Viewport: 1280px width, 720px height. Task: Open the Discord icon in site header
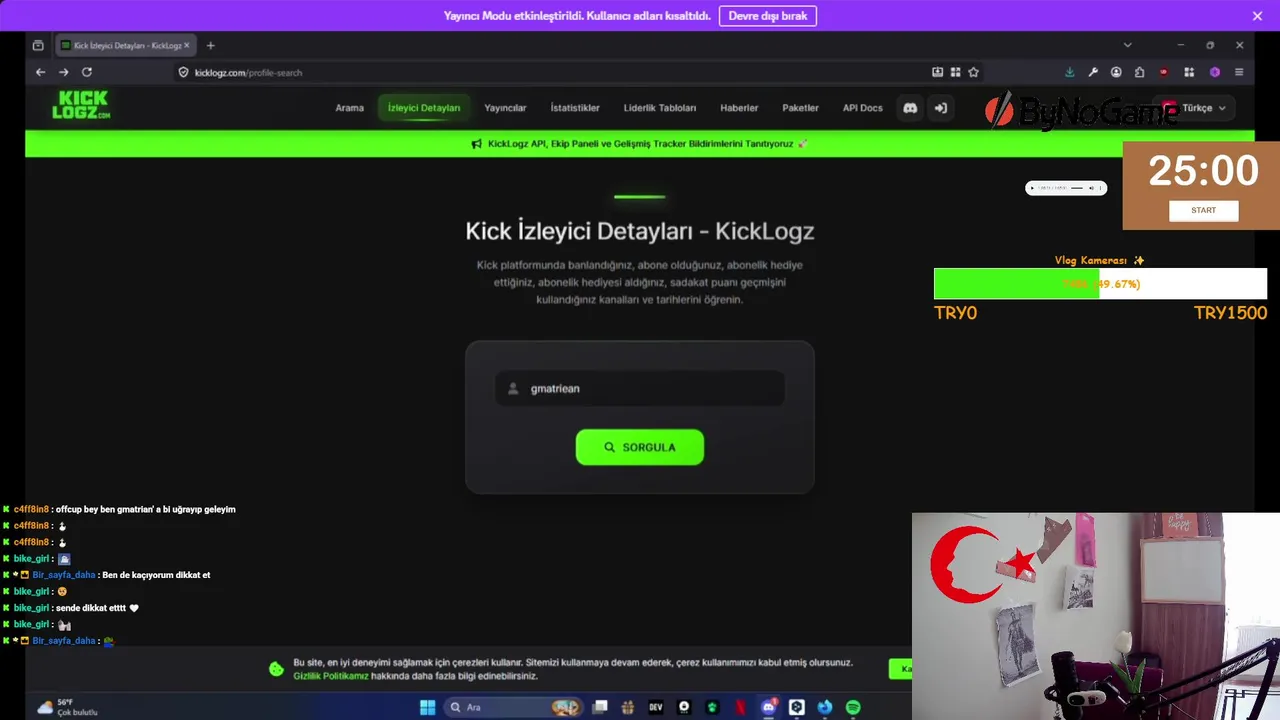pyautogui.click(x=910, y=108)
